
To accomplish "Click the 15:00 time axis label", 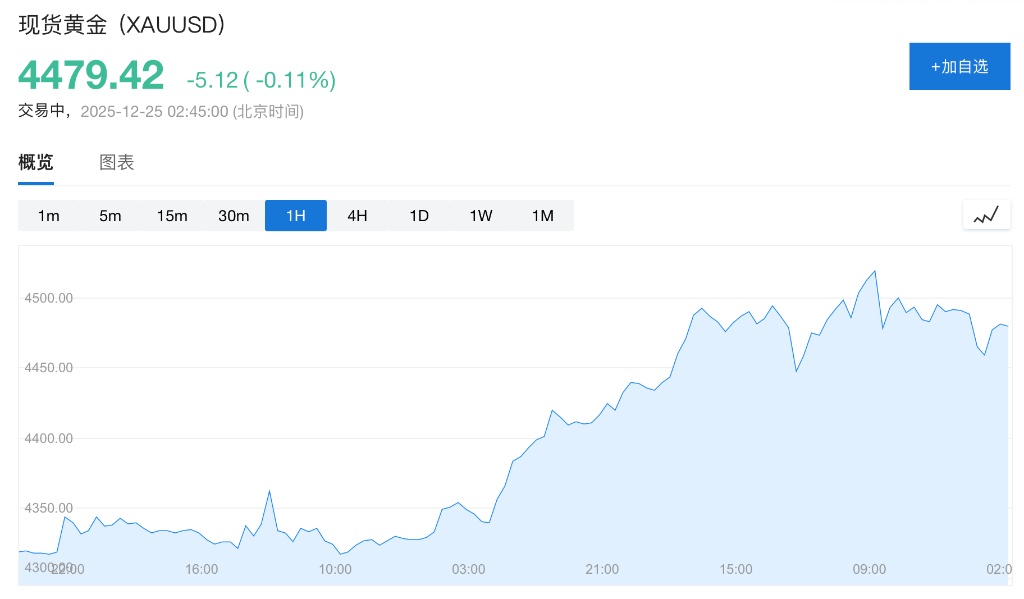I will tap(736, 569).
